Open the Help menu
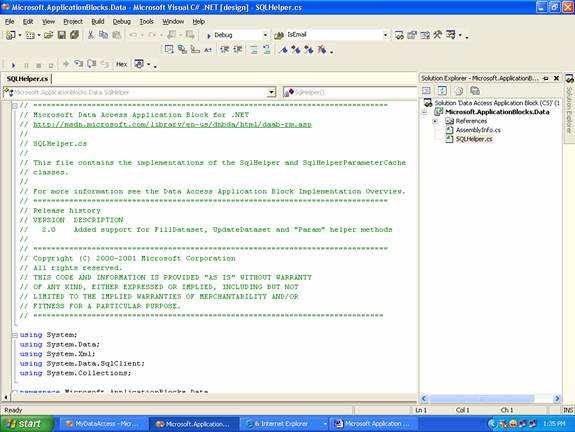Screen dimensions: 575x432 coord(198,22)
